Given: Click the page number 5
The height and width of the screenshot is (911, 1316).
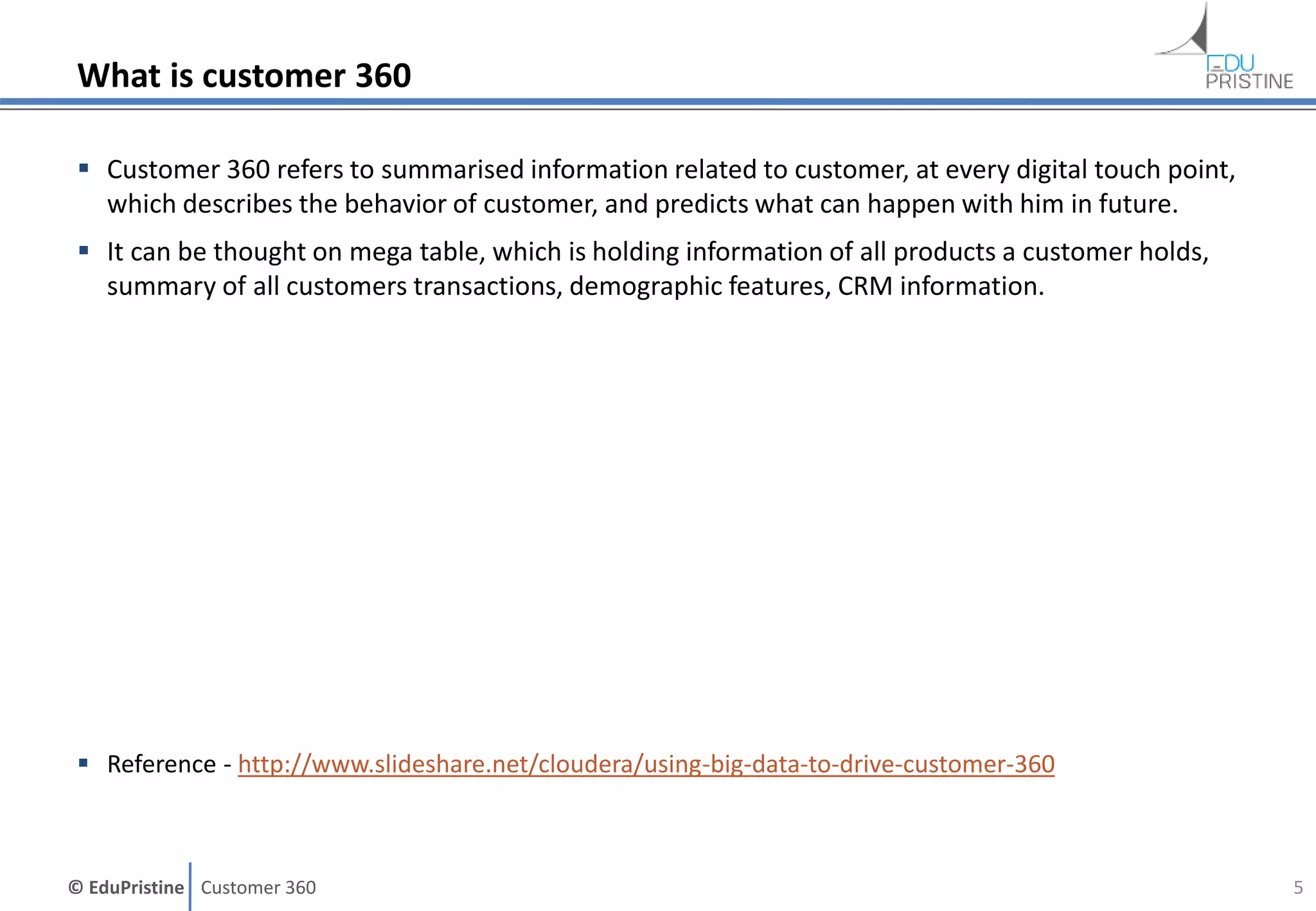Looking at the screenshot, I should tap(1298, 887).
